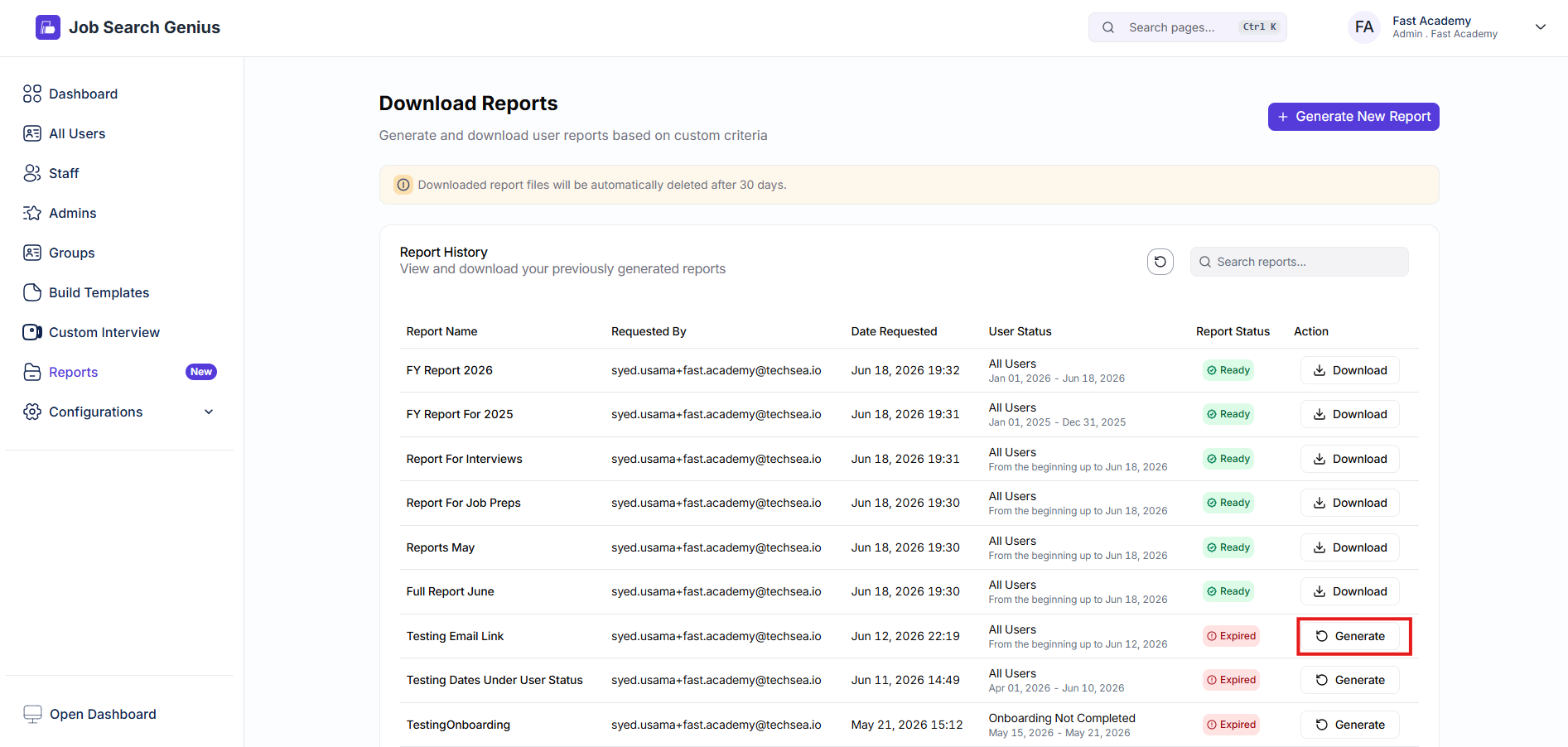Image resolution: width=1568 pixels, height=747 pixels.
Task: Click the info icon in deletion notice
Action: (x=403, y=185)
